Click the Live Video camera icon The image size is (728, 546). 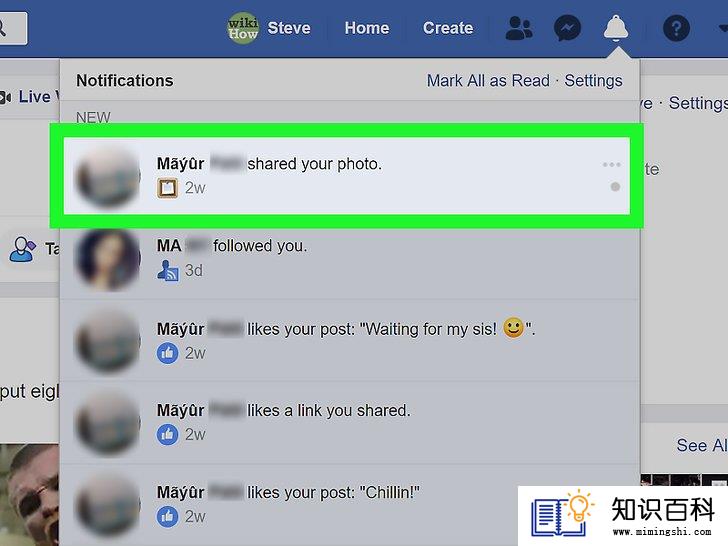[6, 97]
